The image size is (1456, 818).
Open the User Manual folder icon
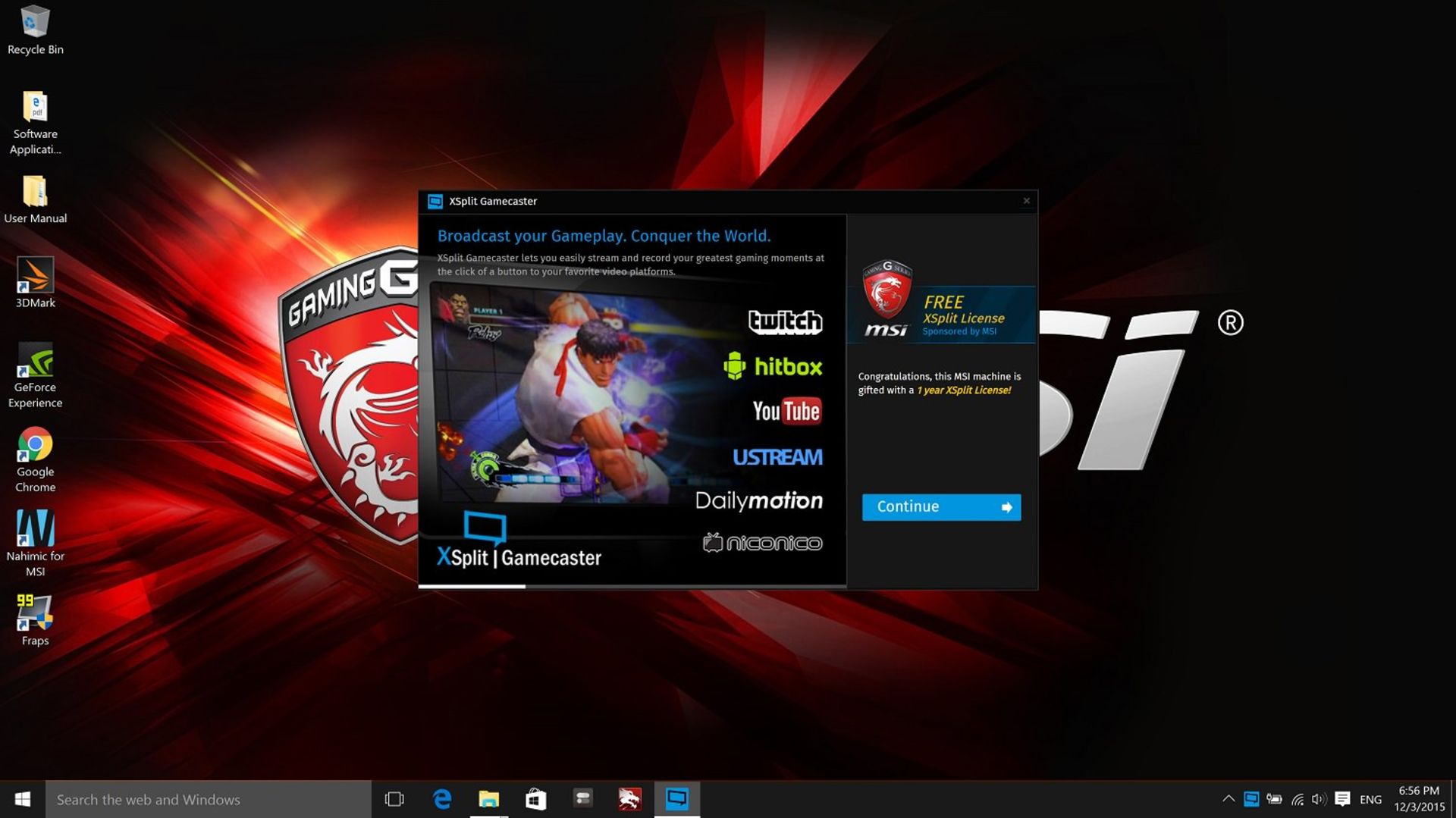point(35,199)
